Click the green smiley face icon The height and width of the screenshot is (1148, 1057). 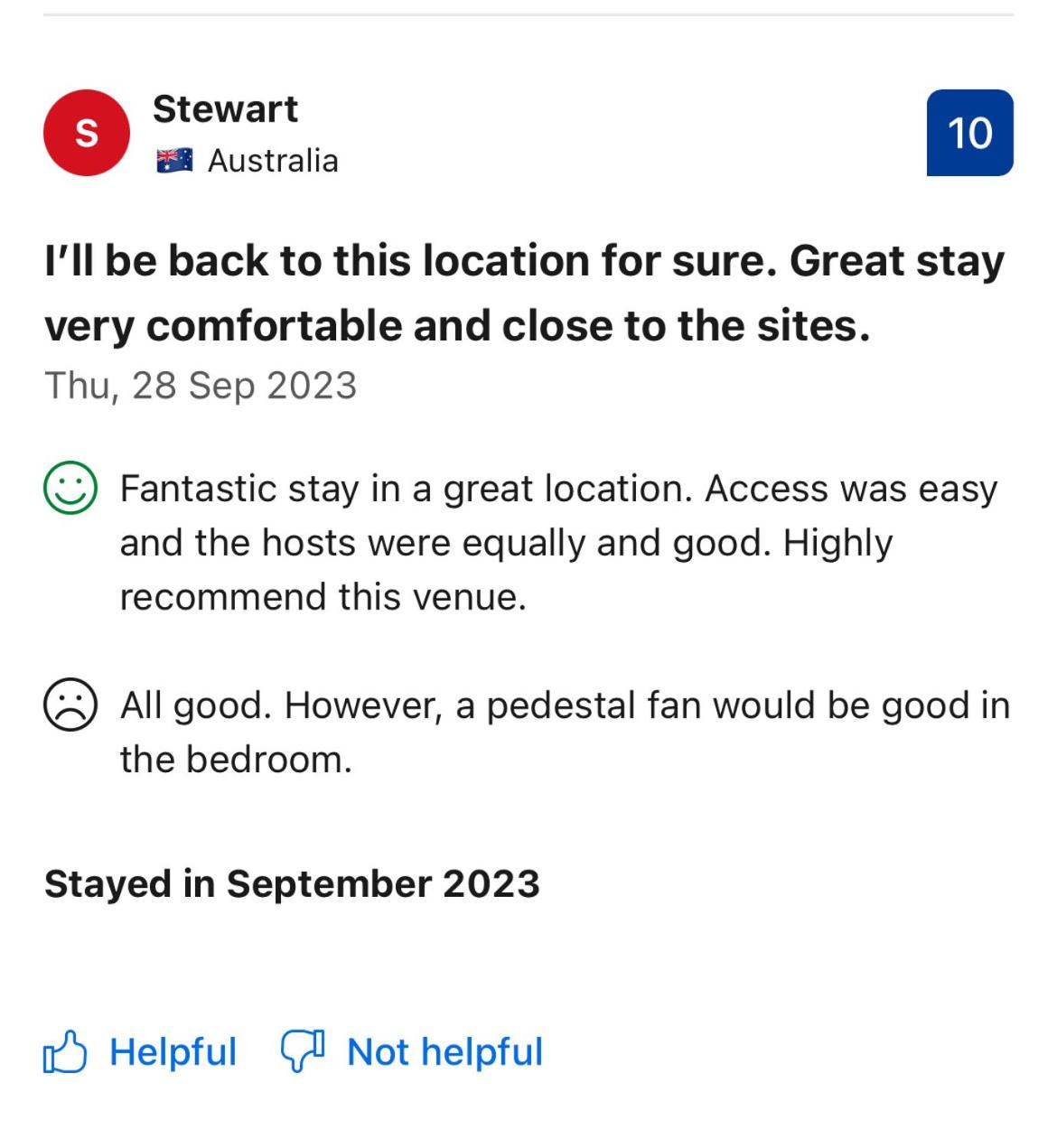(x=70, y=489)
